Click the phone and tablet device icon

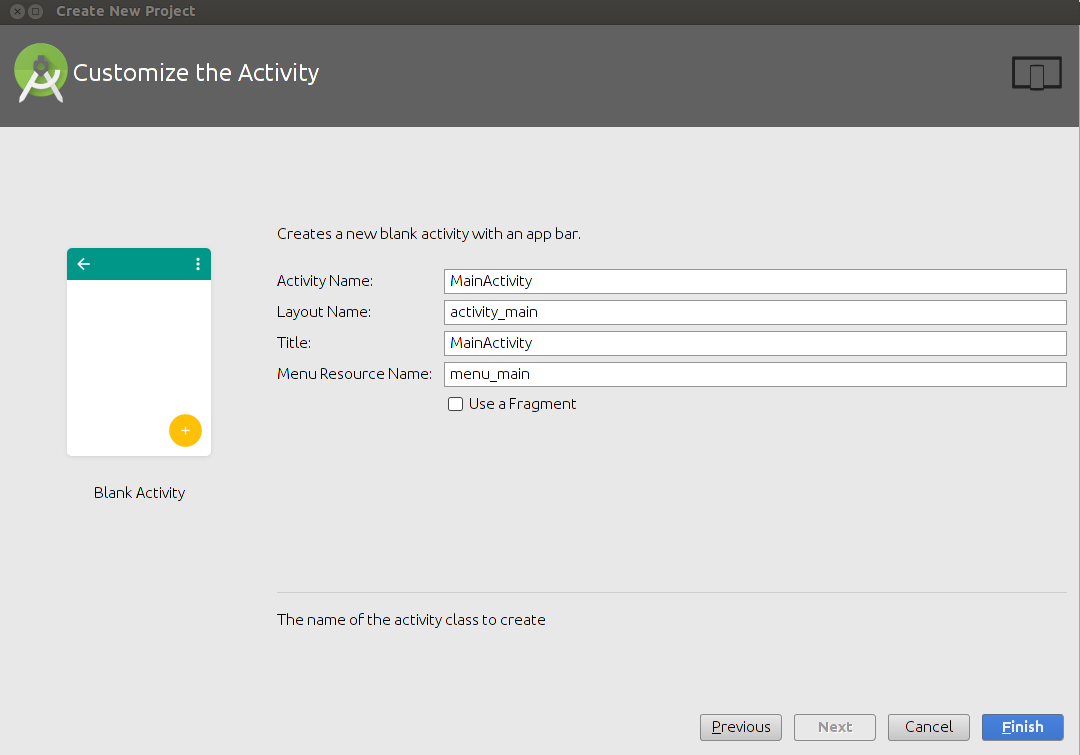1036,74
